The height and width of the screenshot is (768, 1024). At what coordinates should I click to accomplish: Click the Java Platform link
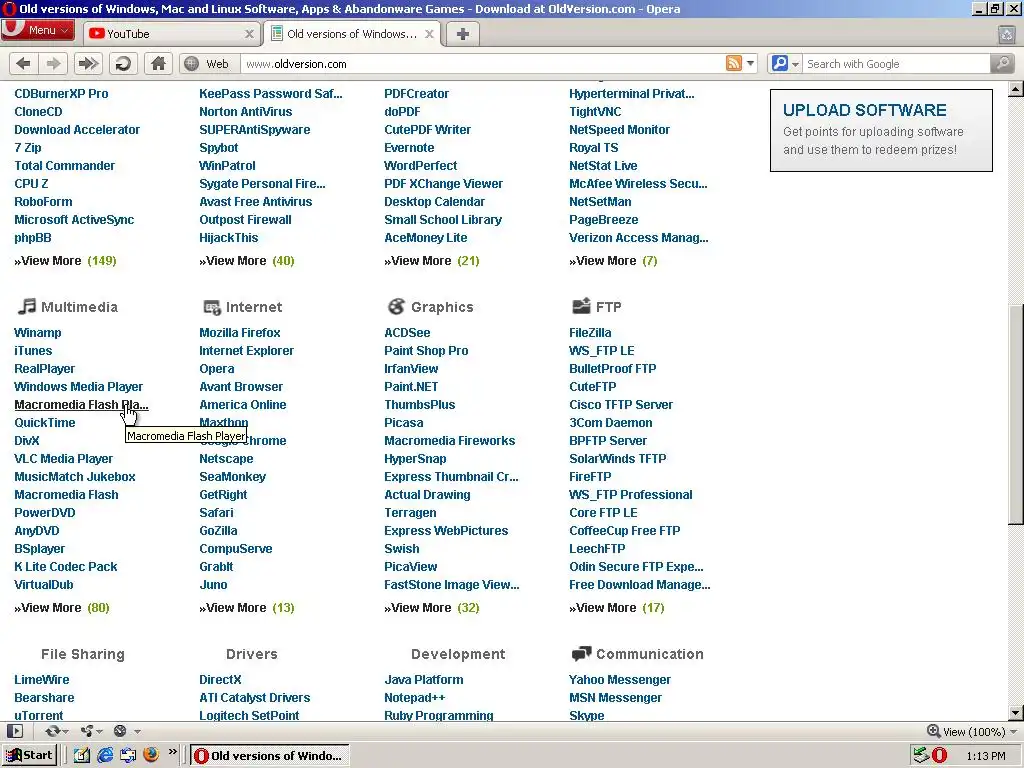424,680
